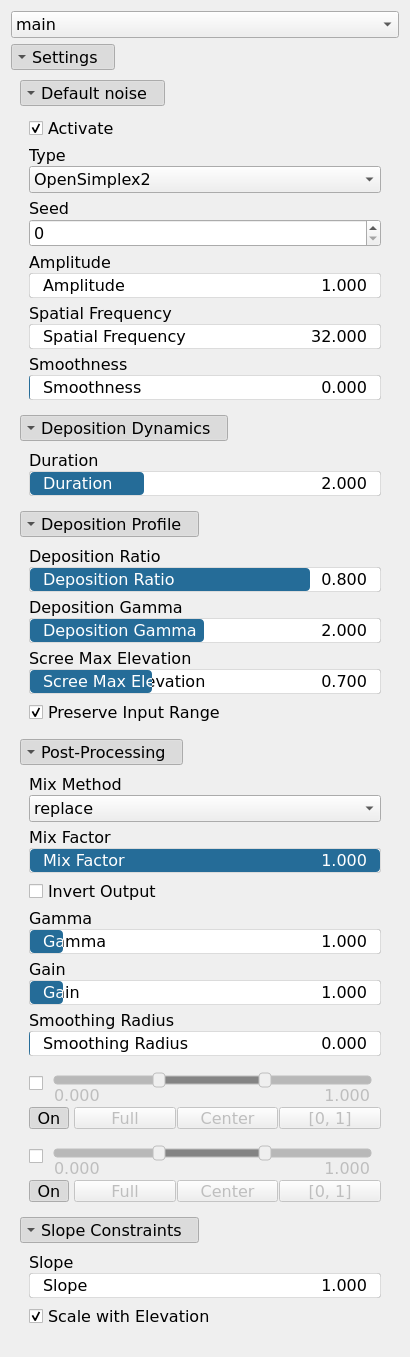Viewport: 410px width, 1357px height.
Task: Click the Scree Max Elevation slider
Action: point(205,681)
